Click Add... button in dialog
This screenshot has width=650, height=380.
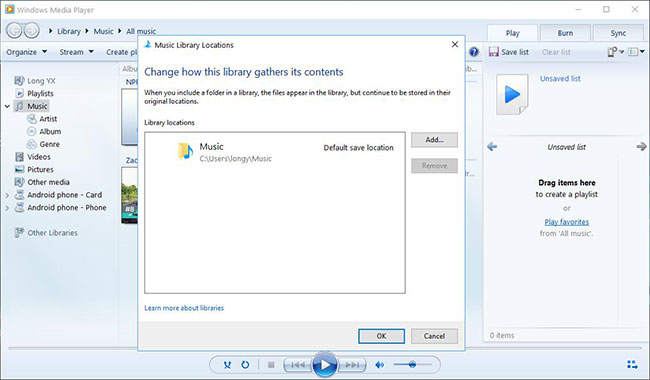click(x=434, y=140)
